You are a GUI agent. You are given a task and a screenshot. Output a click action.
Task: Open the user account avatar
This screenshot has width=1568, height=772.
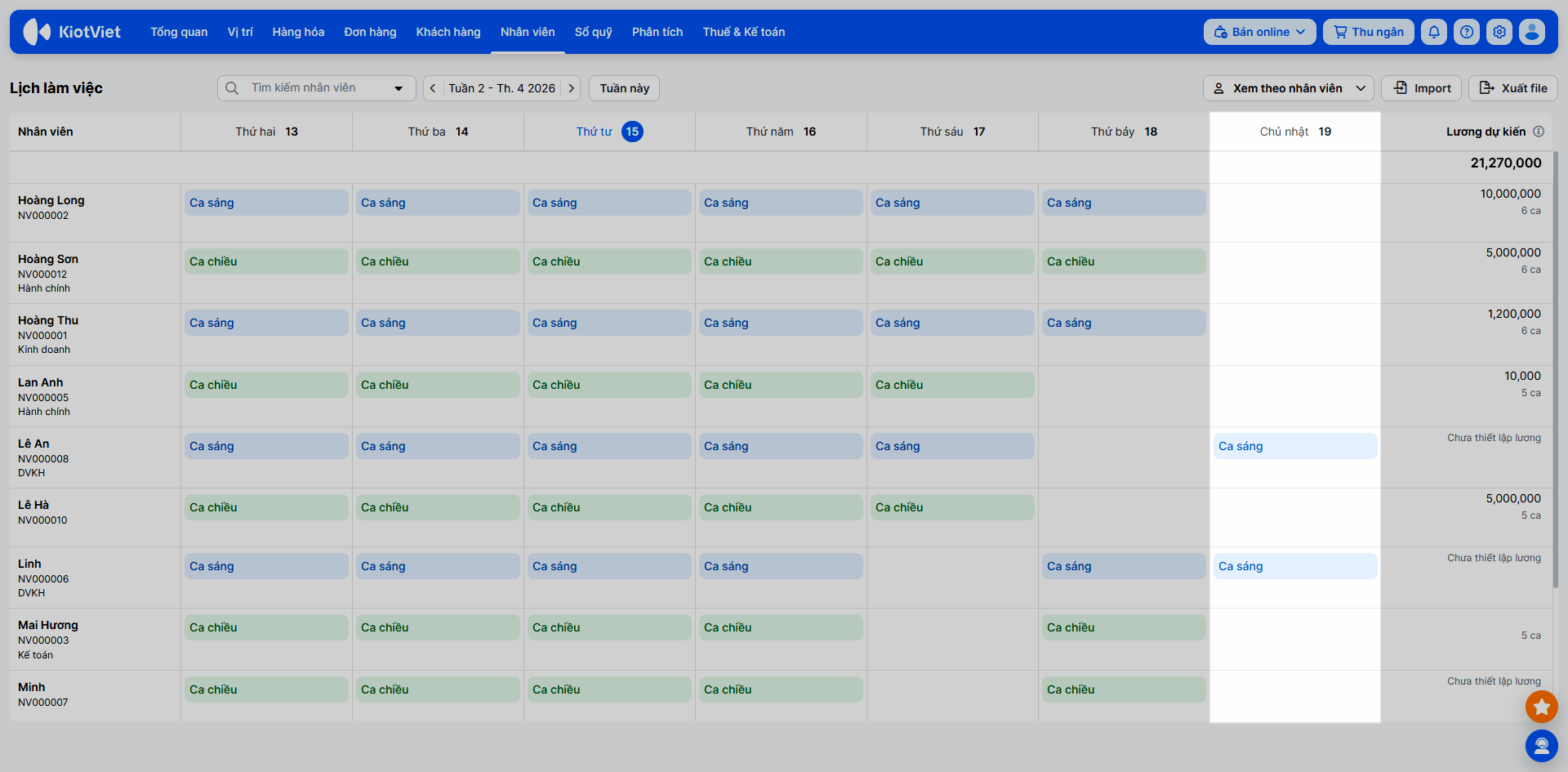[1532, 32]
